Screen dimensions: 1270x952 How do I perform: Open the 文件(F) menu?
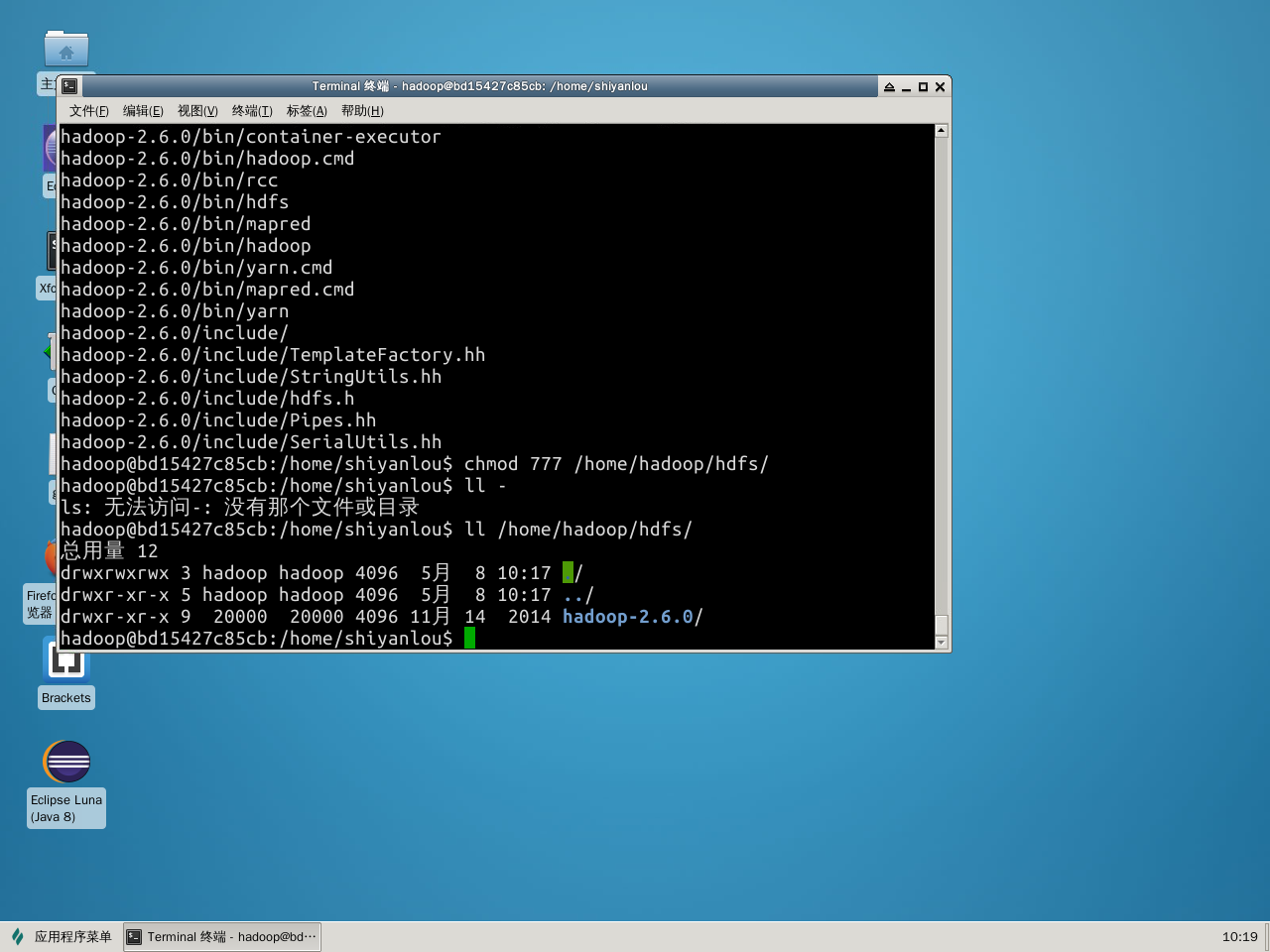[88, 111]
